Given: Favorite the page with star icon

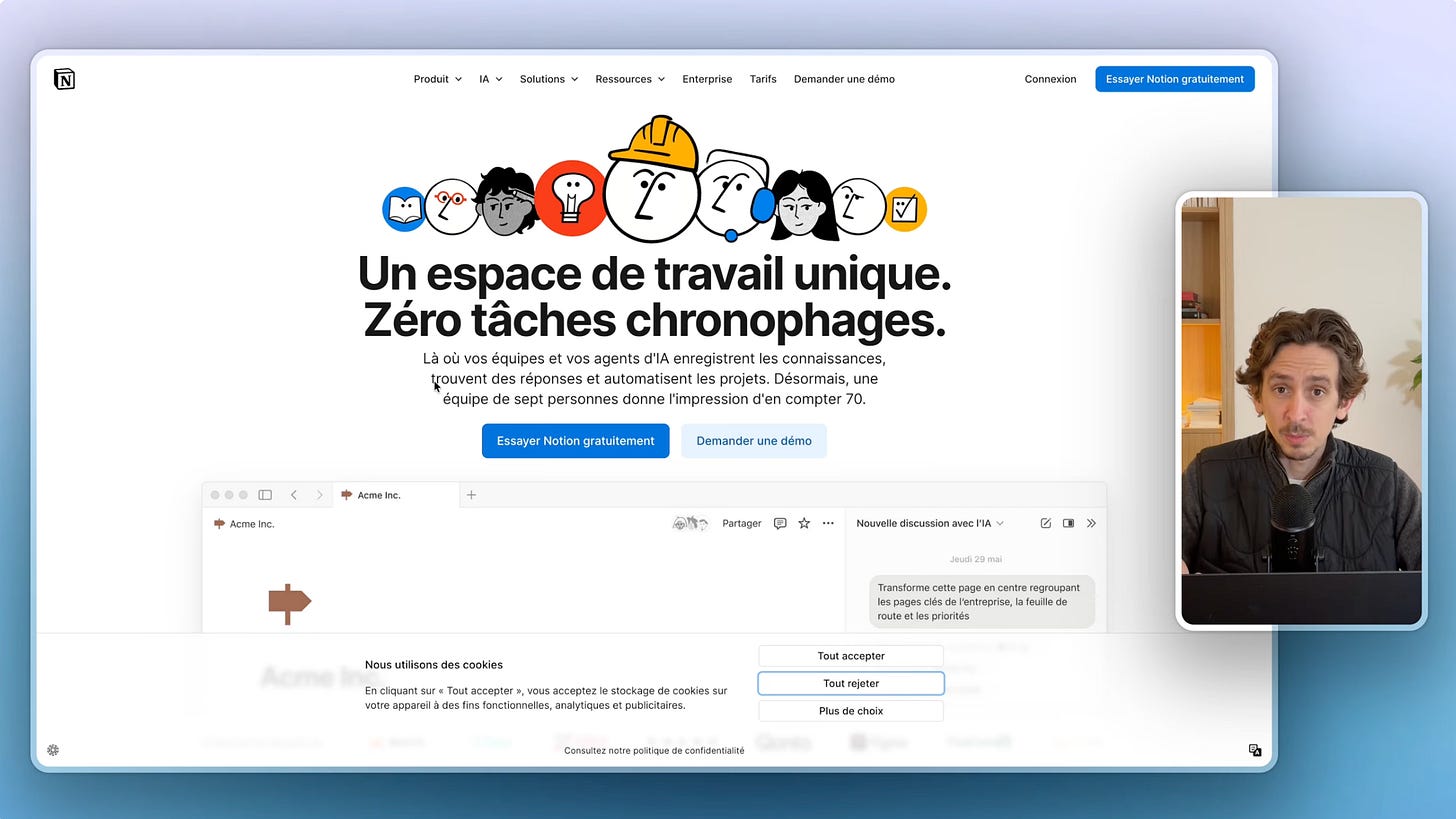Looking at the screenshot, I should 804,523.
